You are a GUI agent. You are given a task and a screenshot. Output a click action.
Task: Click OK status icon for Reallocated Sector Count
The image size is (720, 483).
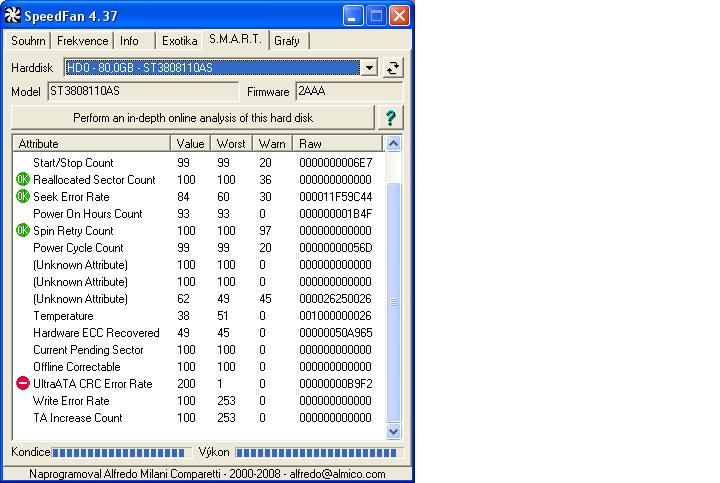tap(22, 180)
